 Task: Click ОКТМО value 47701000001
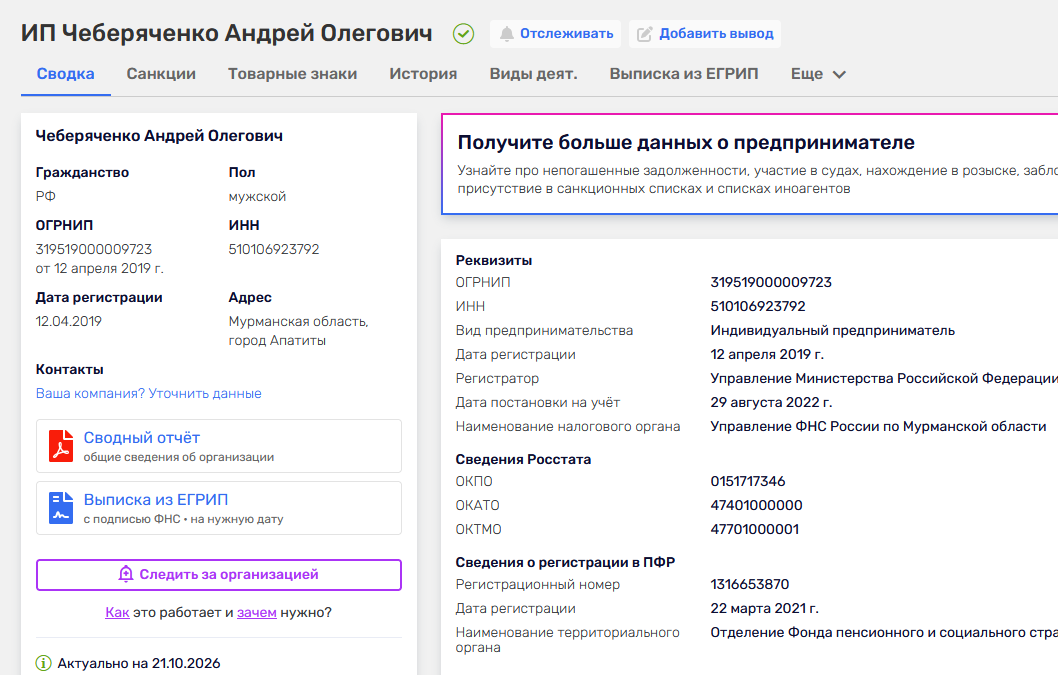[x=754, y=529]
